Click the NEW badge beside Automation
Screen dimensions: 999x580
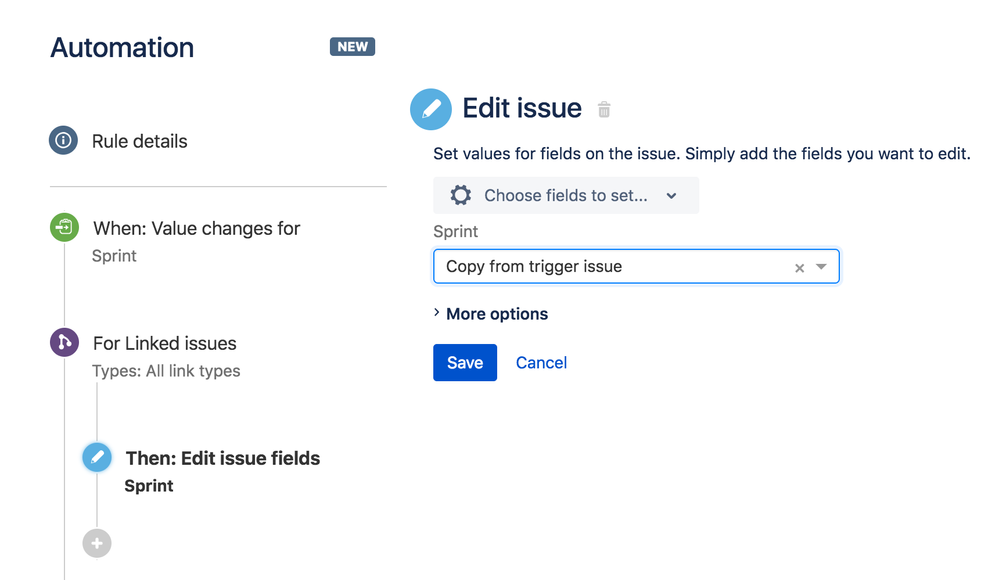tap(352, 46)
